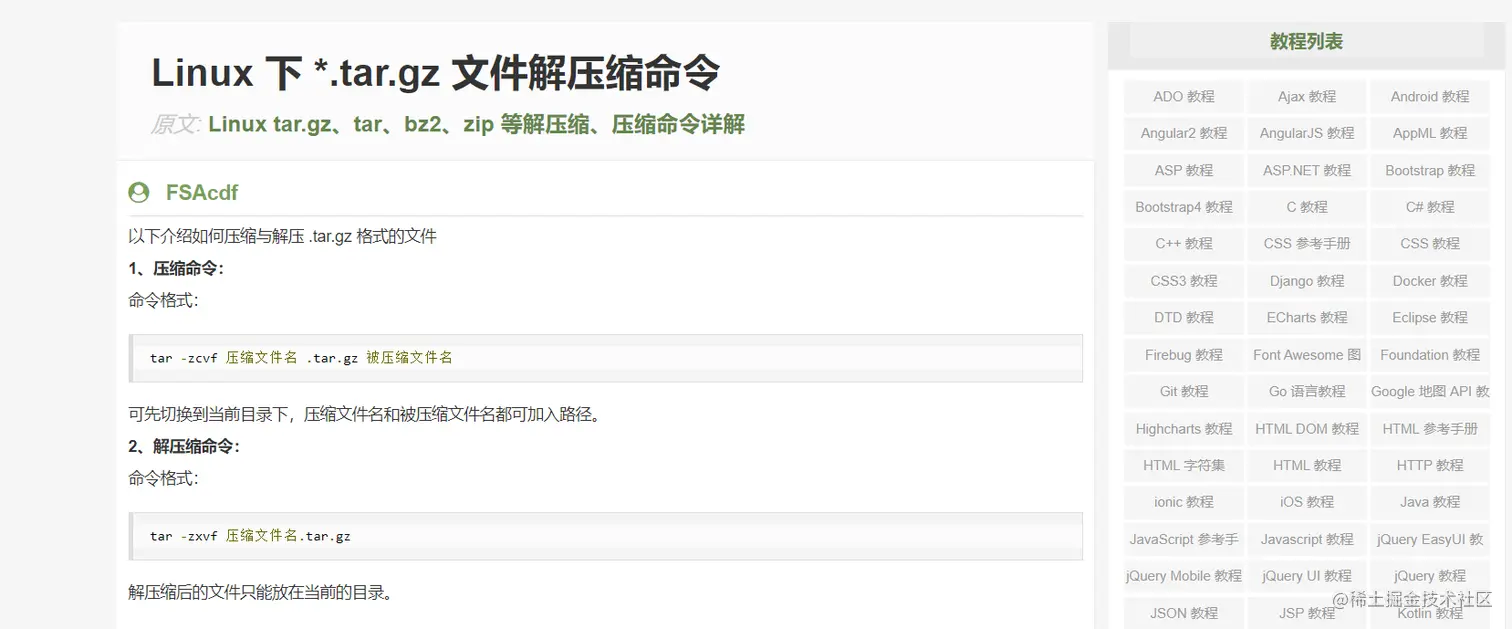Click the heading 2、解压缩命令：
The height and width of the screenshot is (629, 1512).
[x=184, y=446]
